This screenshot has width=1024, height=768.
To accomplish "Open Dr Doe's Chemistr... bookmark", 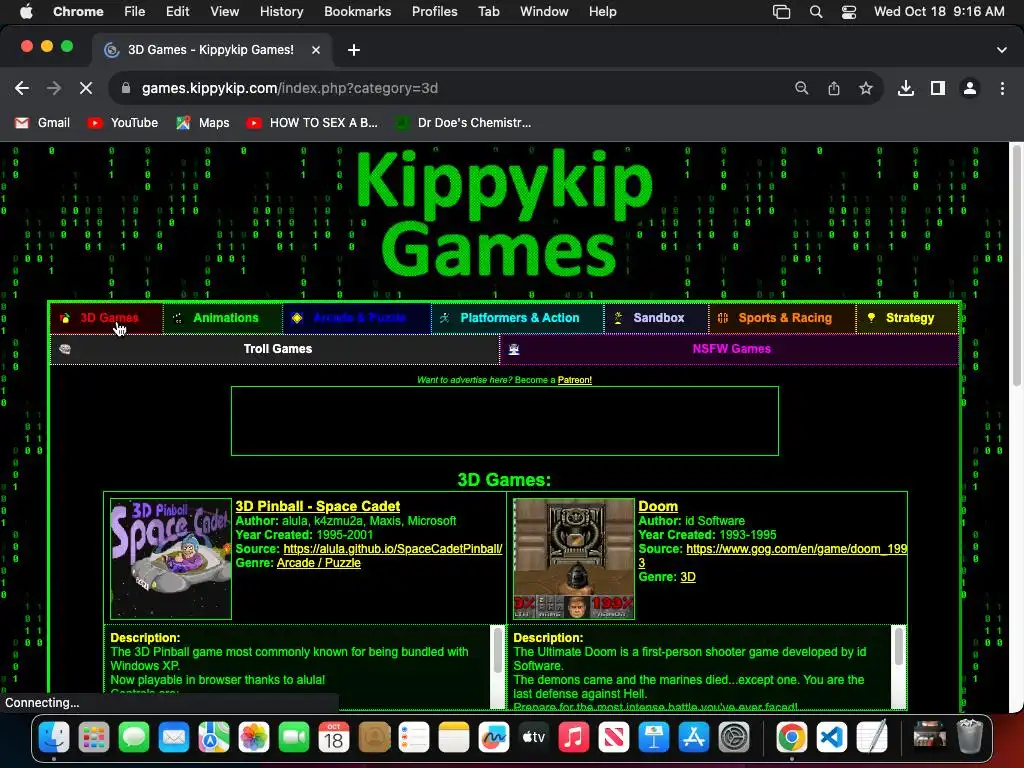I will pos(464,123).
